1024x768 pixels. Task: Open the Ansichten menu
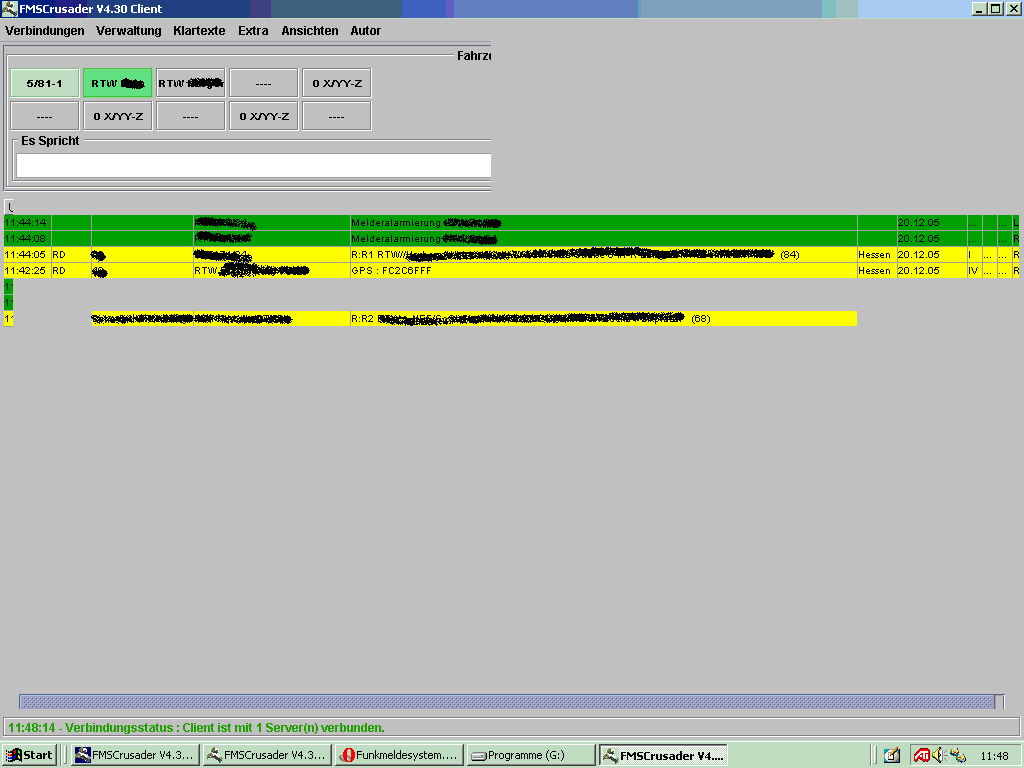tap(310, 31)
